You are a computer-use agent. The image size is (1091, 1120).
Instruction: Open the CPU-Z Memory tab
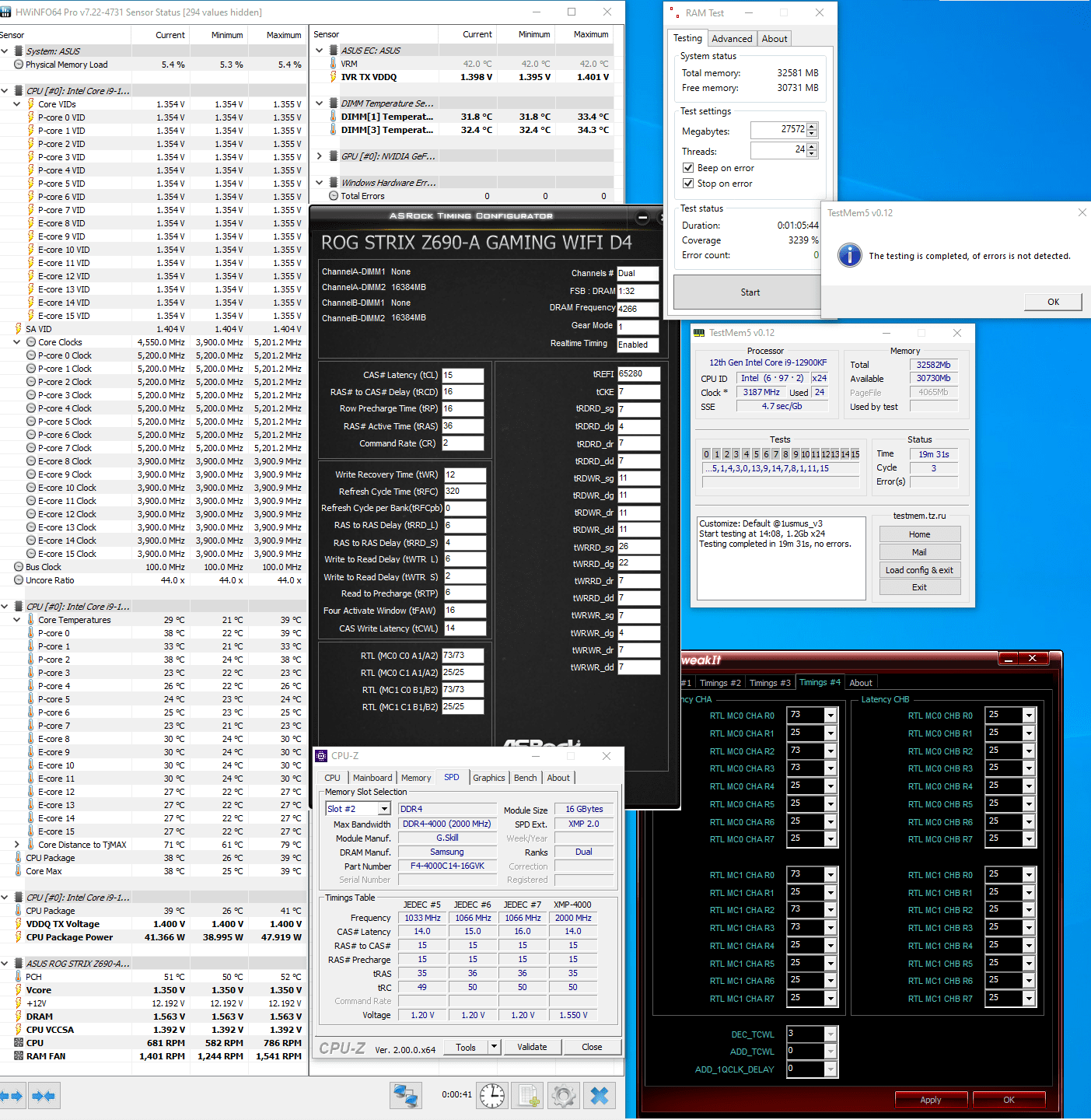point(416,778)
